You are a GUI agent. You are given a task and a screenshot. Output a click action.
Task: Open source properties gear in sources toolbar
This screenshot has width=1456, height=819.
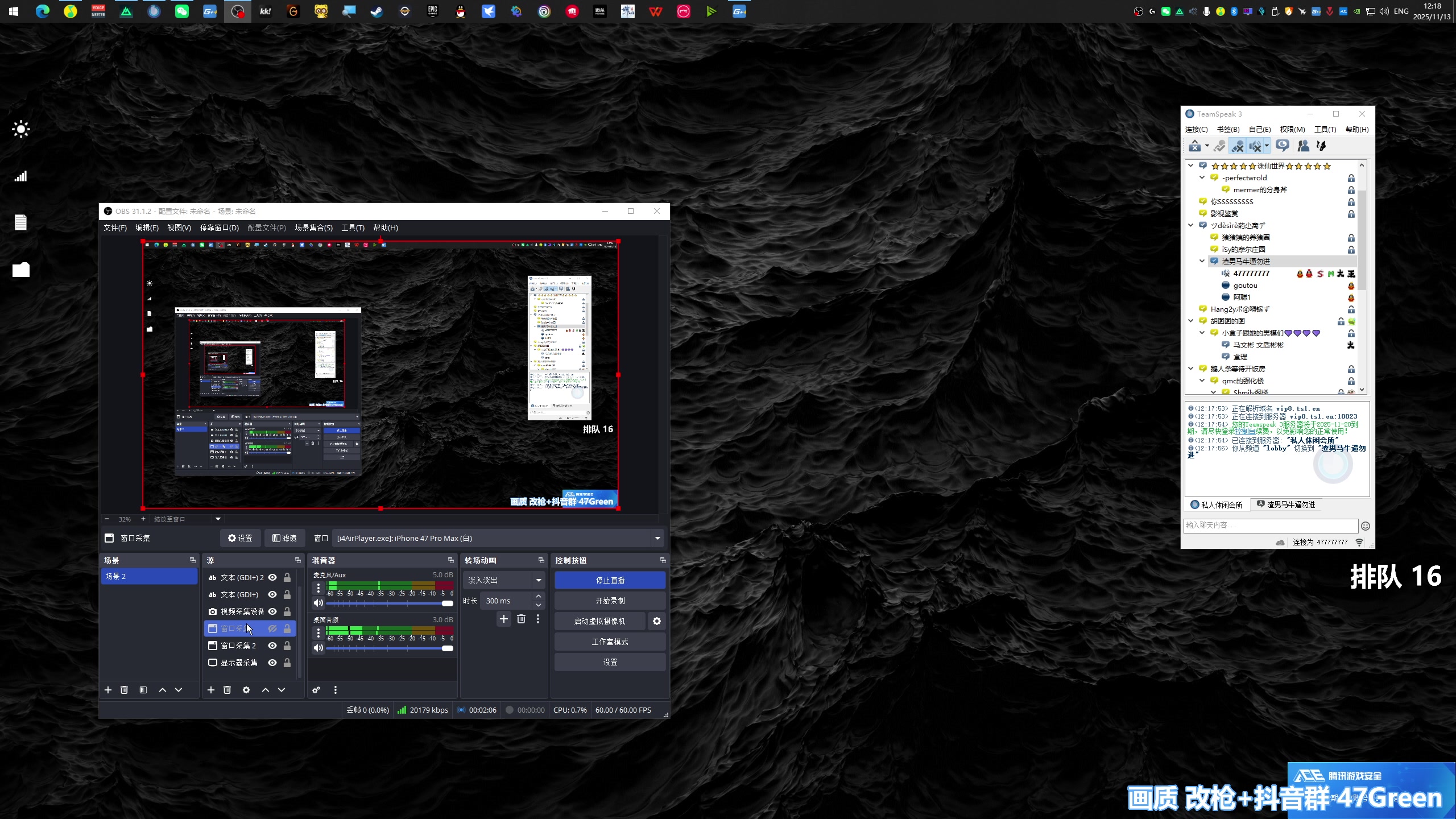pyautogui.click(x=246, y=690)
